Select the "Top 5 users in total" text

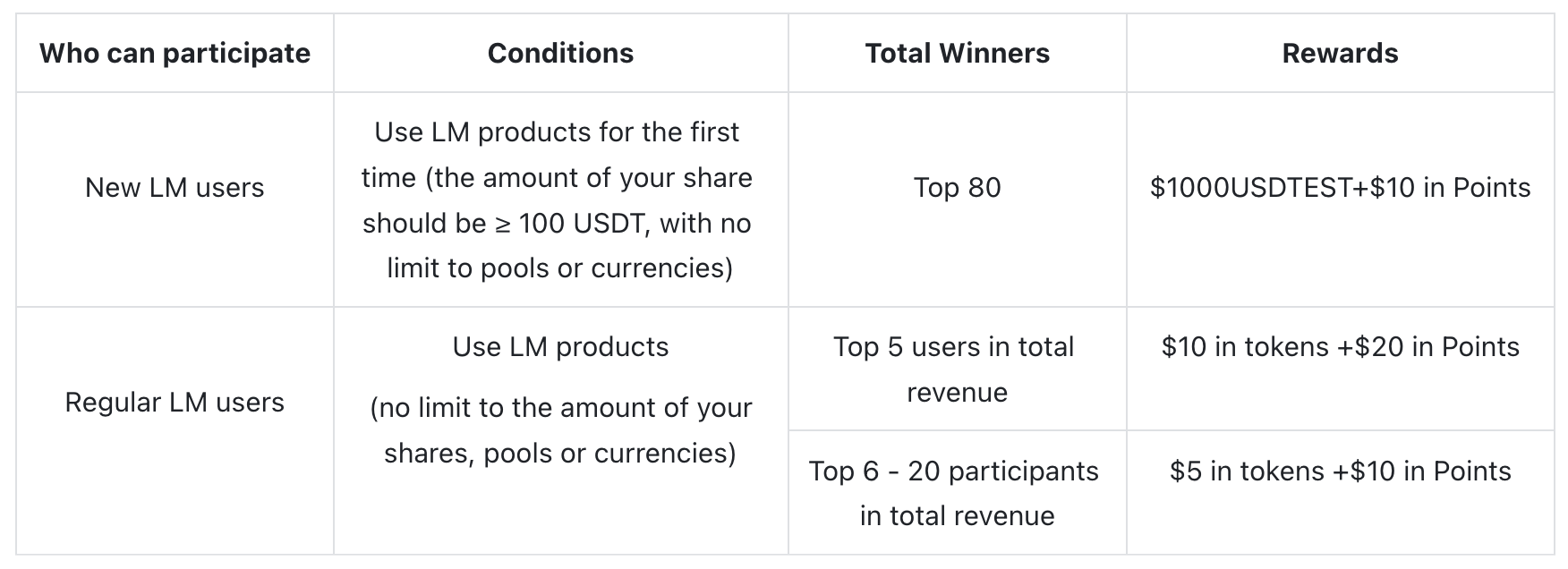953,347
